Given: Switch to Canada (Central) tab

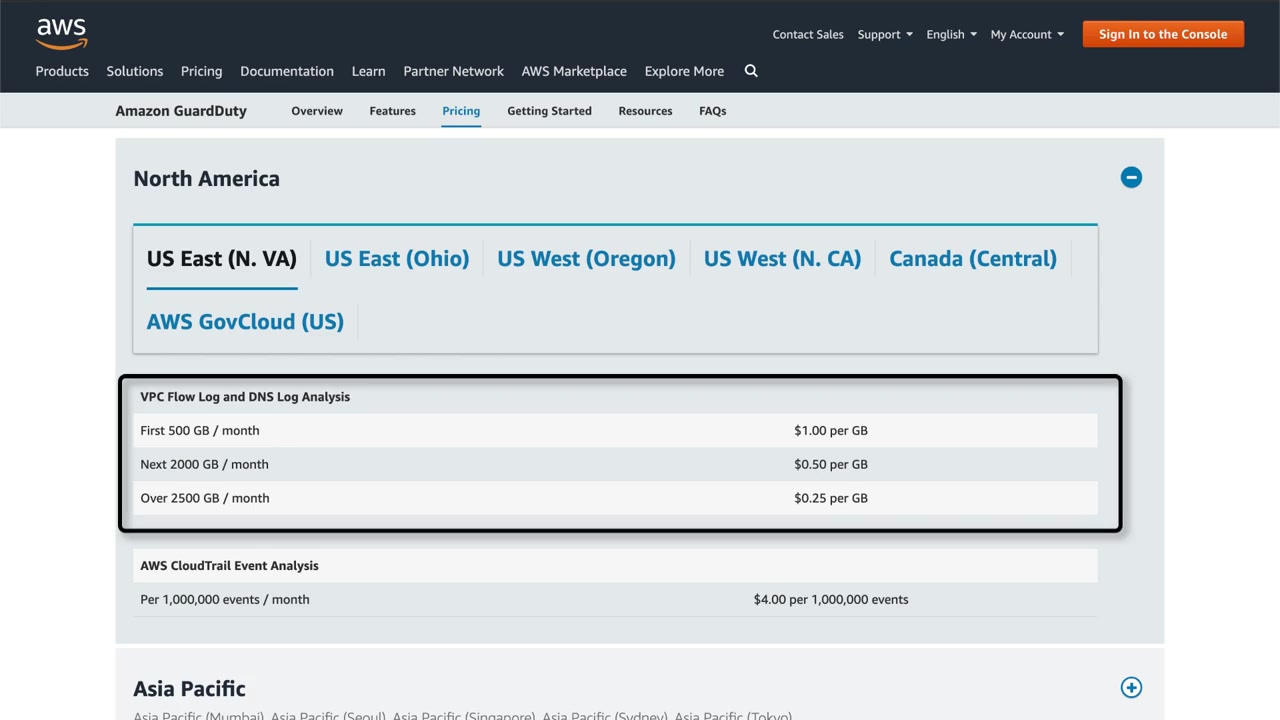Looking at the screenshot, I should tap(973, 259).
